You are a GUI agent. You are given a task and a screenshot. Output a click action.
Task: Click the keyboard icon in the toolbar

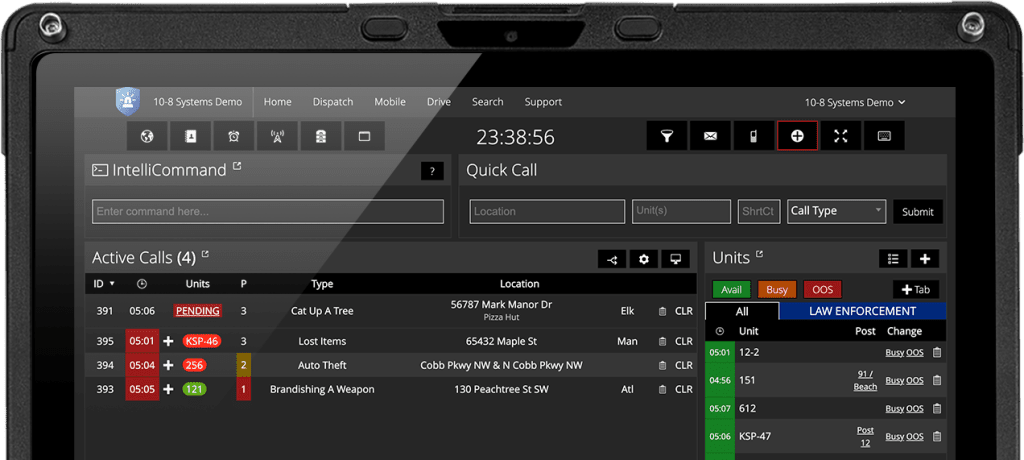click(884, 136)
